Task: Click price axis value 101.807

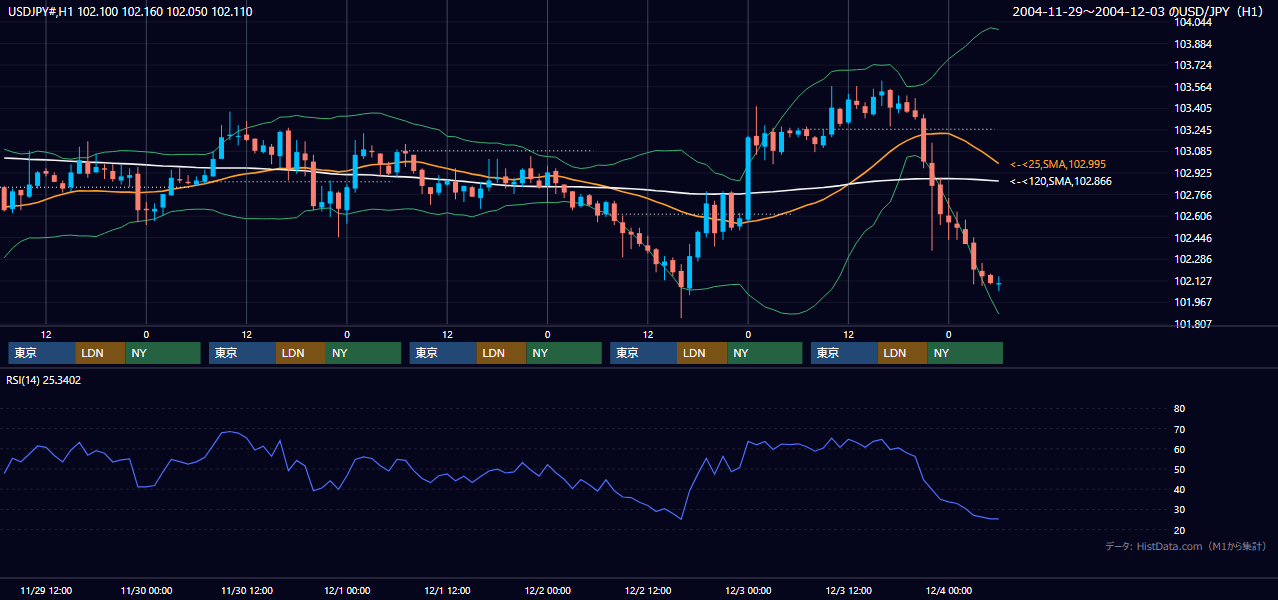Action: [x=1193, y=324]
